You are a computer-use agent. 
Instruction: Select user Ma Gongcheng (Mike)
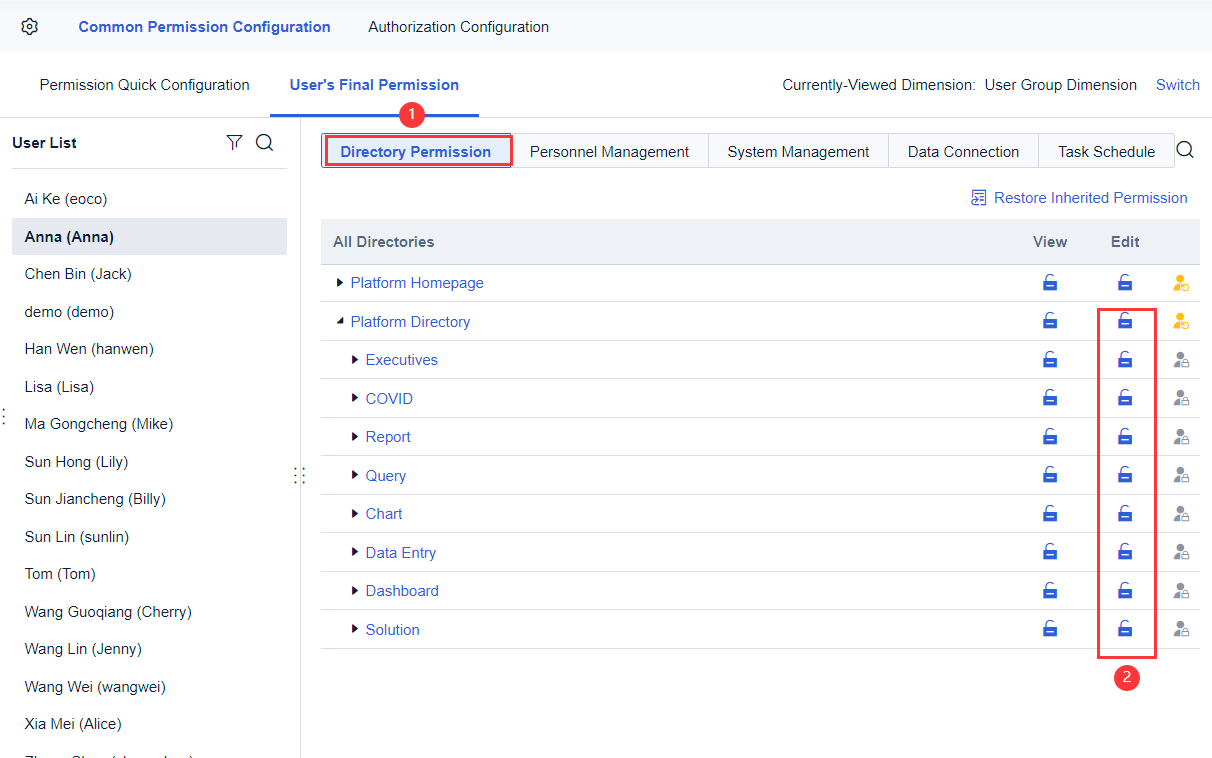tap(149, 424)
